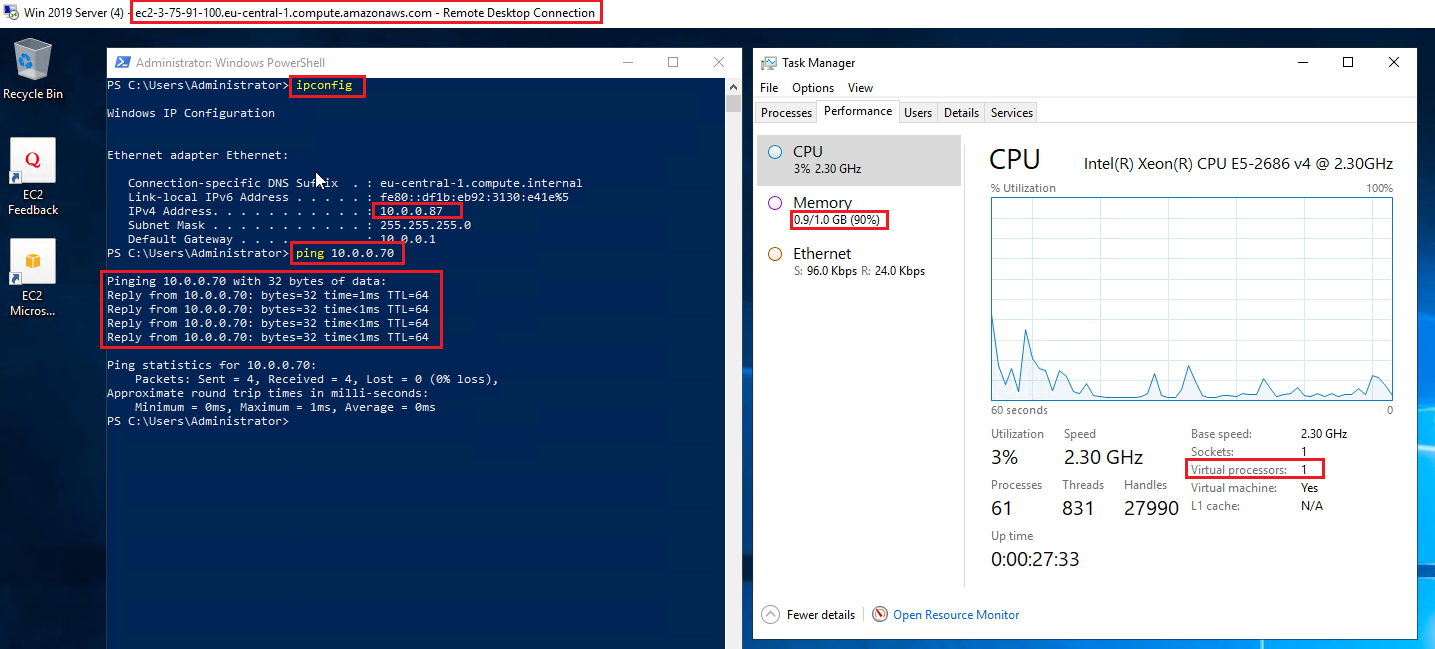Click the Memory '0.9/1.0 GB (90%)' text

[x=836, y=220]
